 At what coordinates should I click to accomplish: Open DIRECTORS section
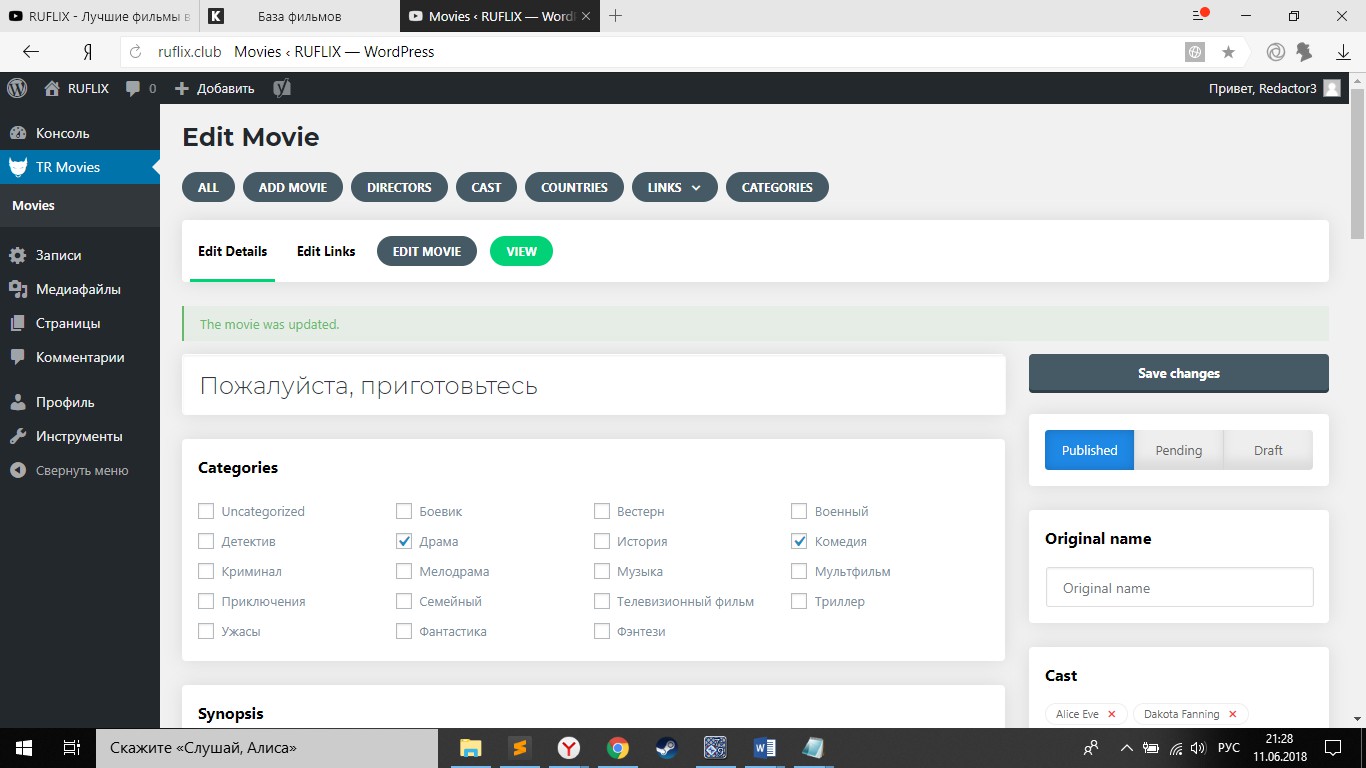[x=399, y=187]
